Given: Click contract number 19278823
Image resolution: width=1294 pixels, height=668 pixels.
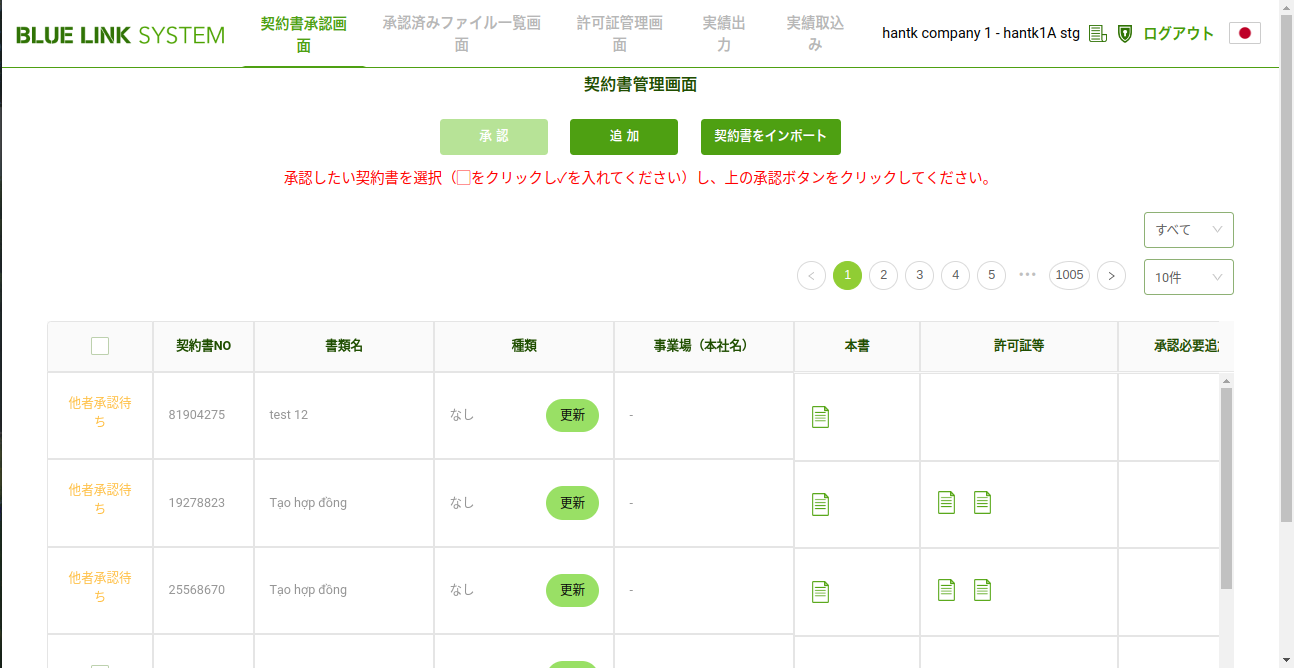Looking at the screenshot, I should [197, 503].
